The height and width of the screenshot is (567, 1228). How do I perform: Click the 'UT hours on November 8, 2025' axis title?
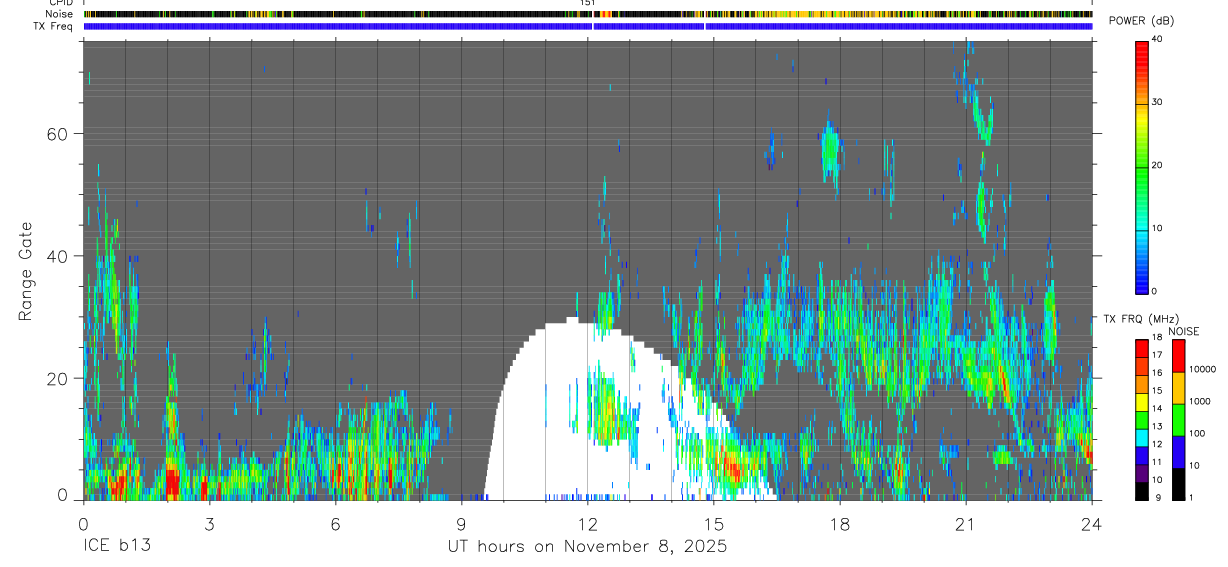[x=587, y=547]
